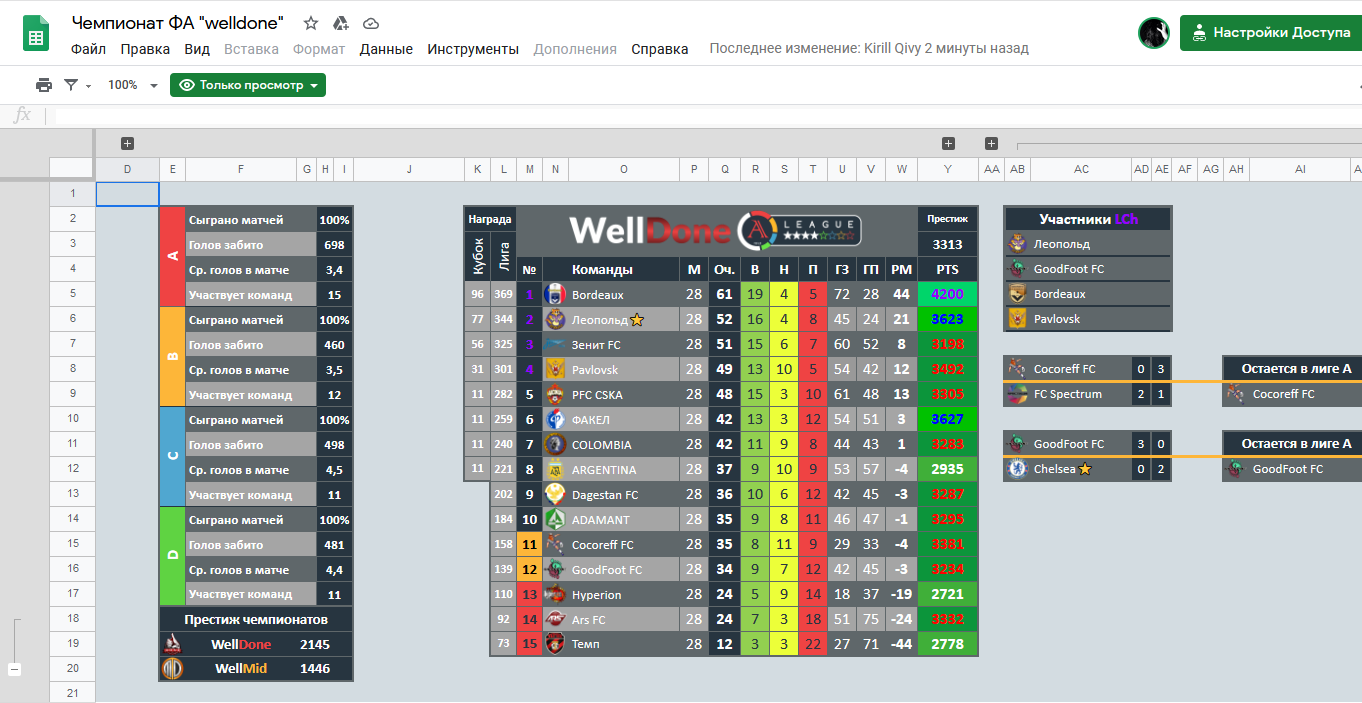Expand the column group plus above column Y
Image resolution: width=1362 pixels, height=703 pixels.
coord(948,143)
